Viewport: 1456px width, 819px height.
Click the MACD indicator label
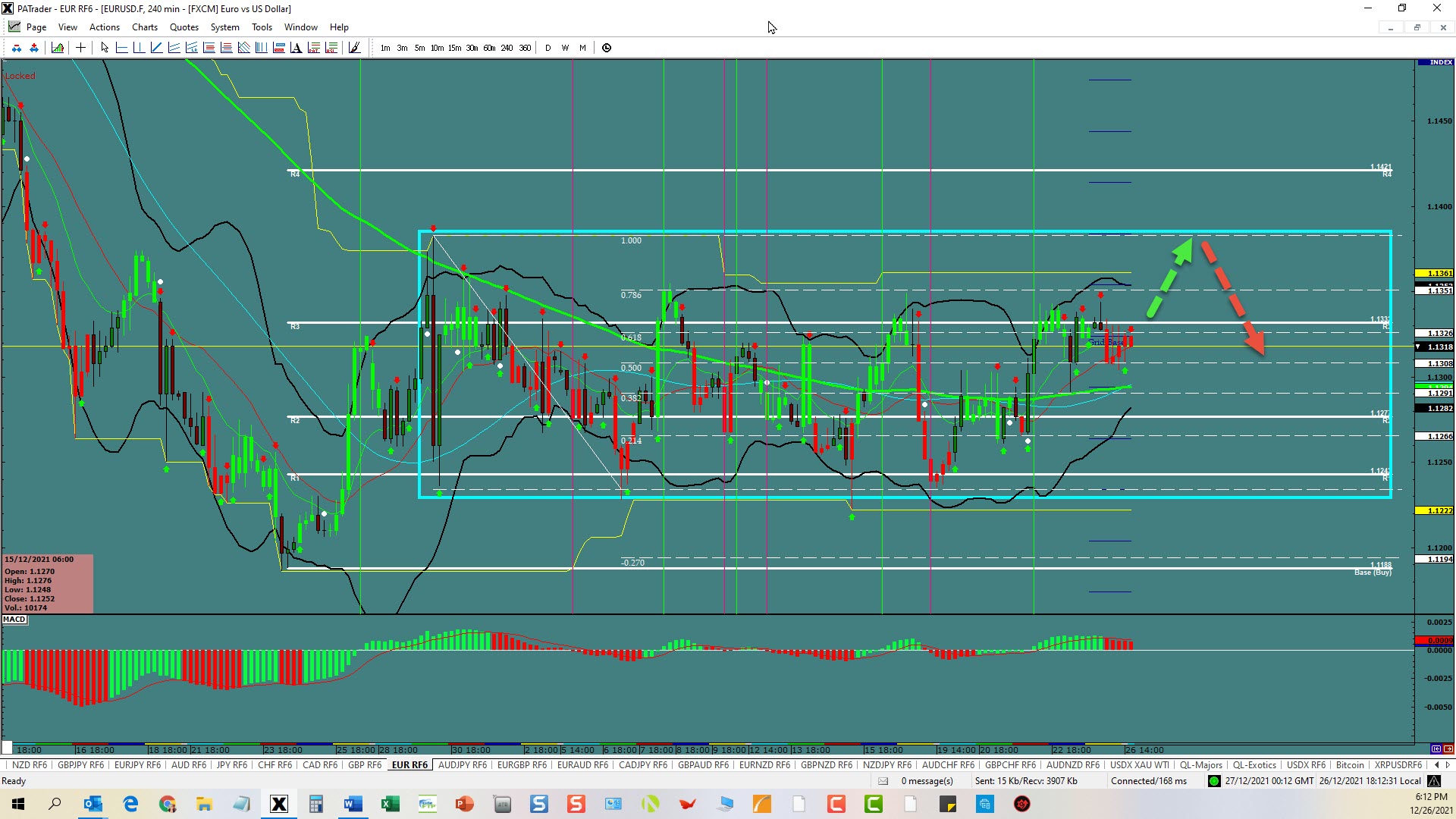[14, 620]
